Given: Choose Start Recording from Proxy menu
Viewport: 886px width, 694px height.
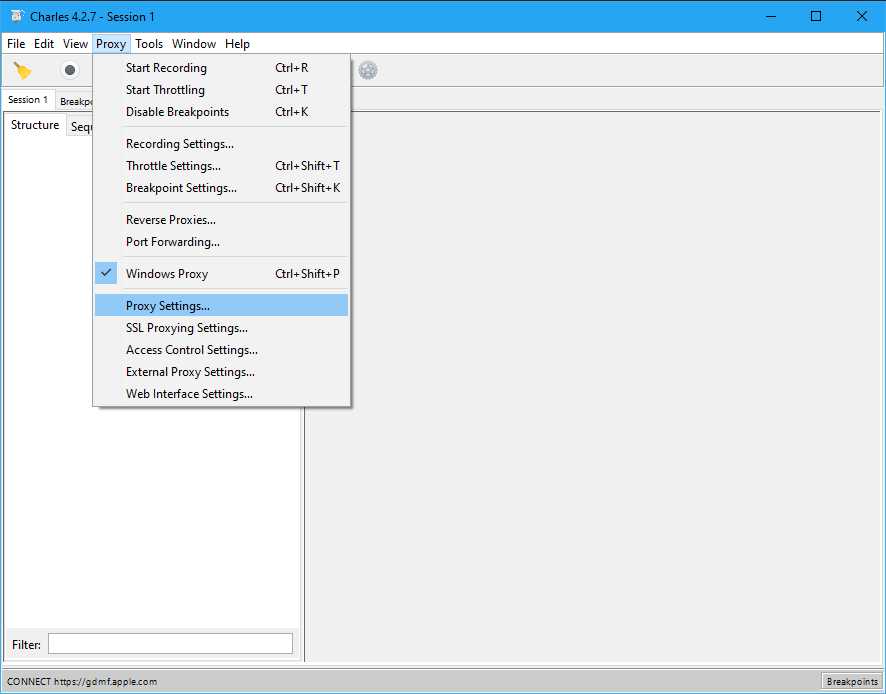Looking at the screenshot, I should [222, 68].
